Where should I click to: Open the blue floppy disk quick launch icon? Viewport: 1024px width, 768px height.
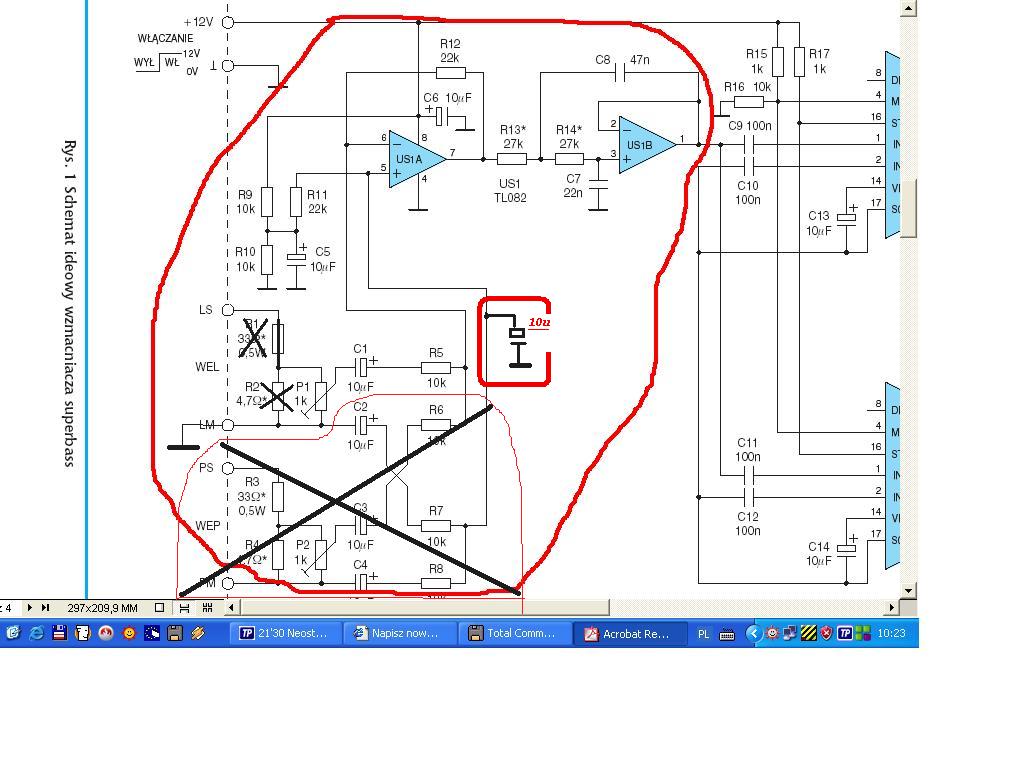coord(59,632)
